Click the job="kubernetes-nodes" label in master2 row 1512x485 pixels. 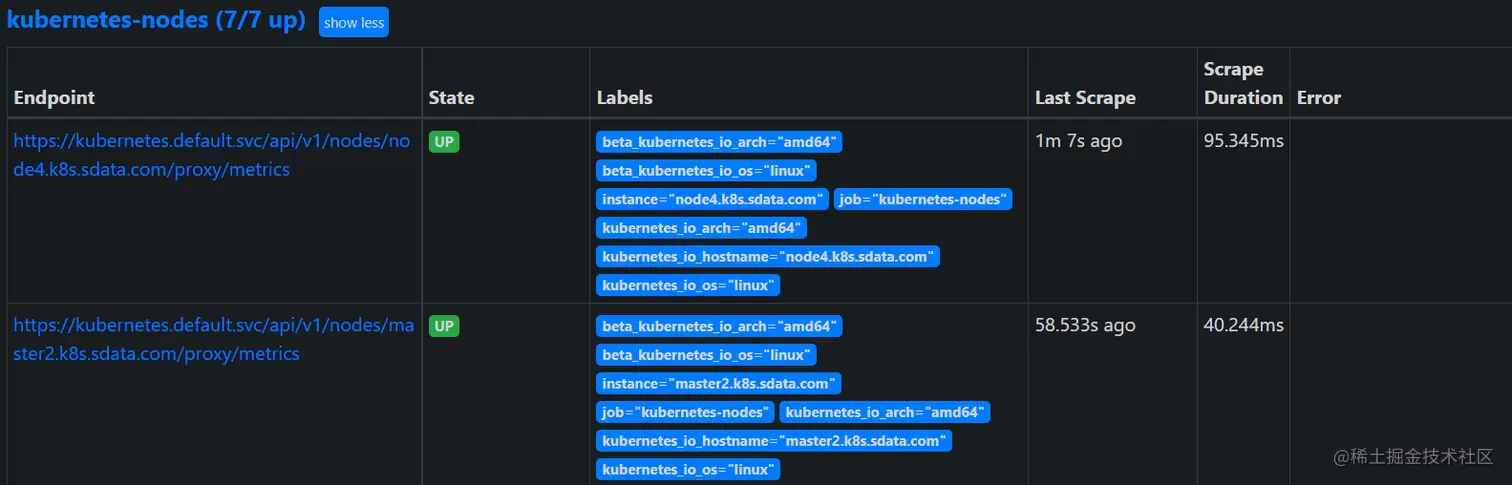686,412
